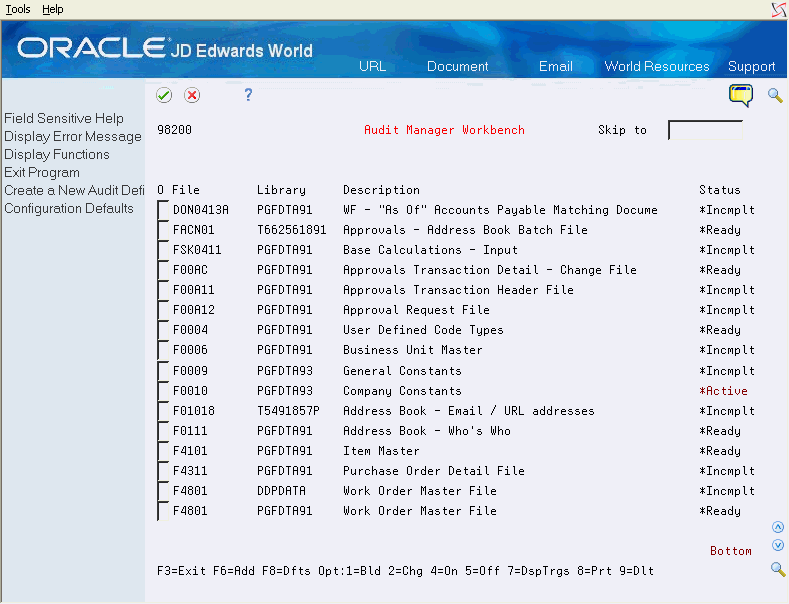Click option field for F0111 row

coord(163,431)
